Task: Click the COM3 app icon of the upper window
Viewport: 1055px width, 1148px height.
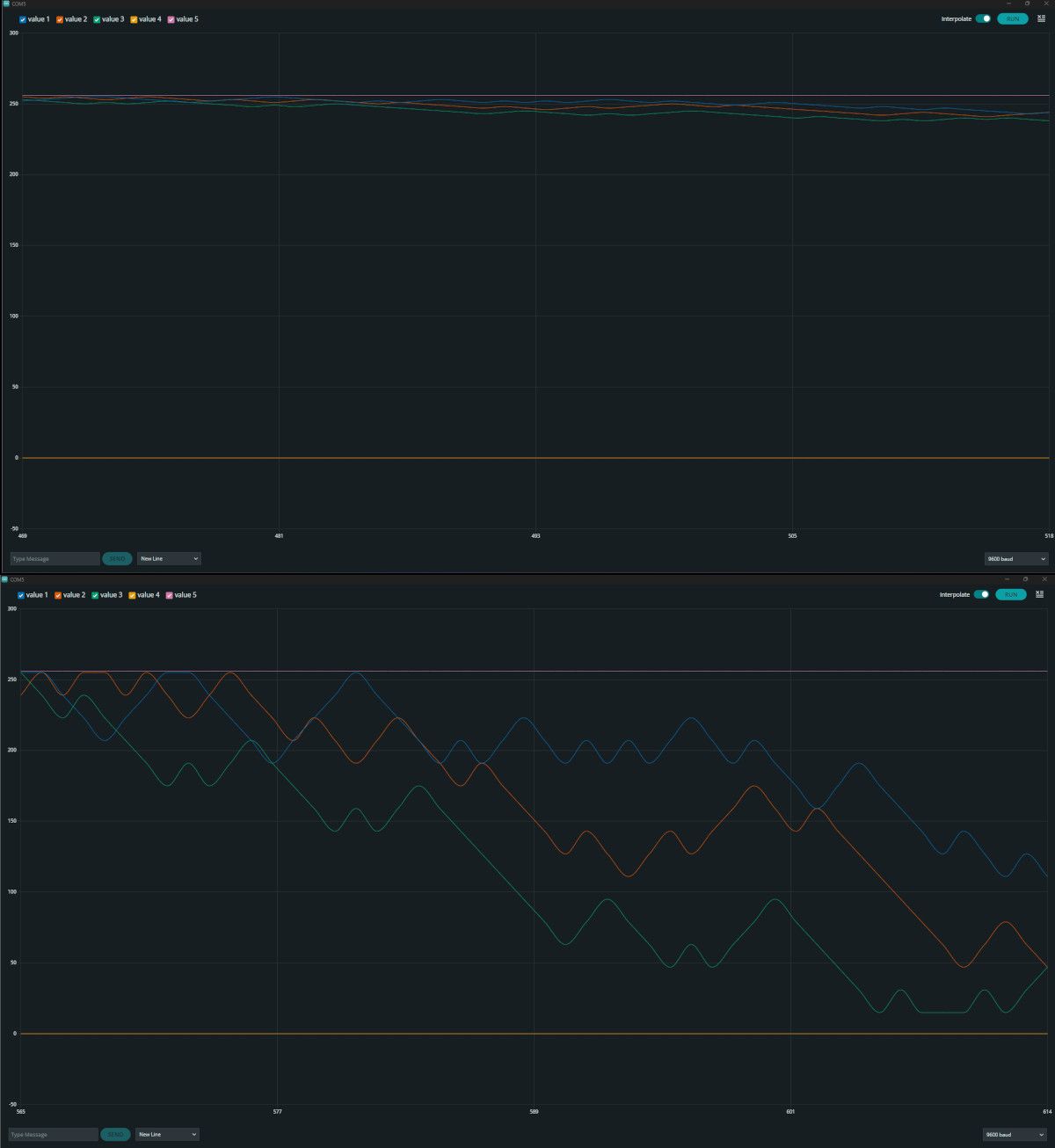Action: coord(6,4)
